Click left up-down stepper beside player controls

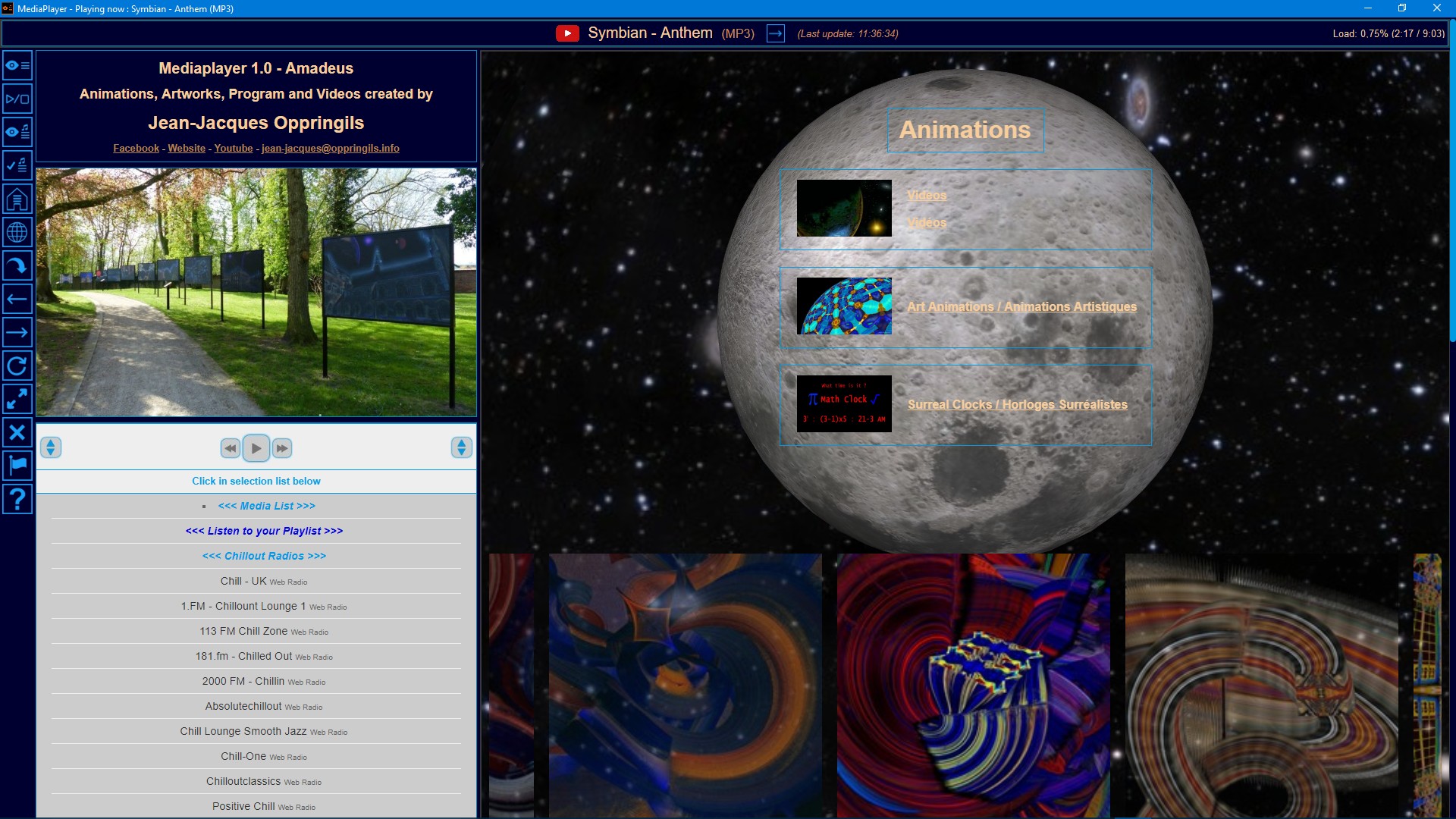pyautogui.click(x=51, y=447)
